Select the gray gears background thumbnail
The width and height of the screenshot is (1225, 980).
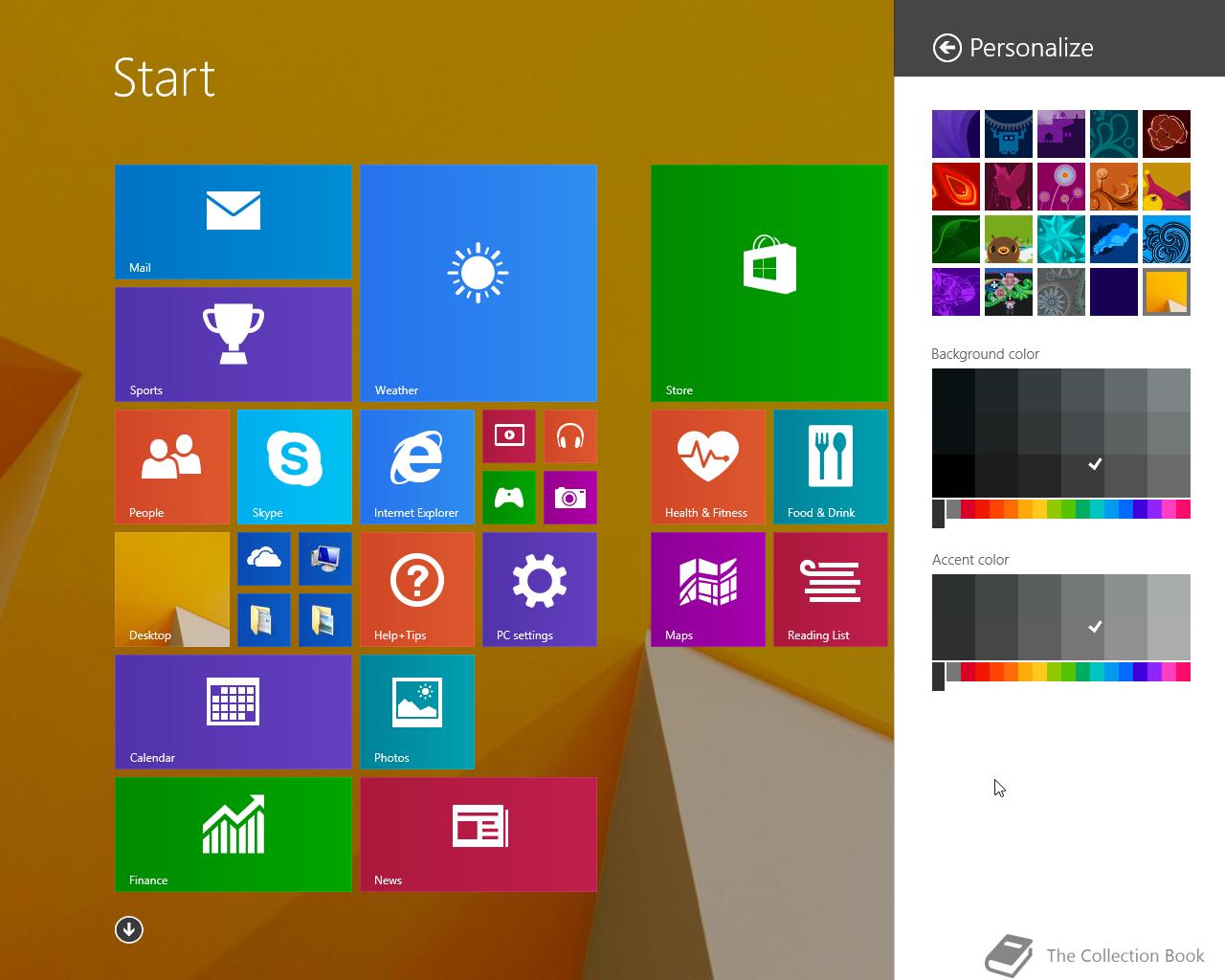click(x=1061, y=292)
